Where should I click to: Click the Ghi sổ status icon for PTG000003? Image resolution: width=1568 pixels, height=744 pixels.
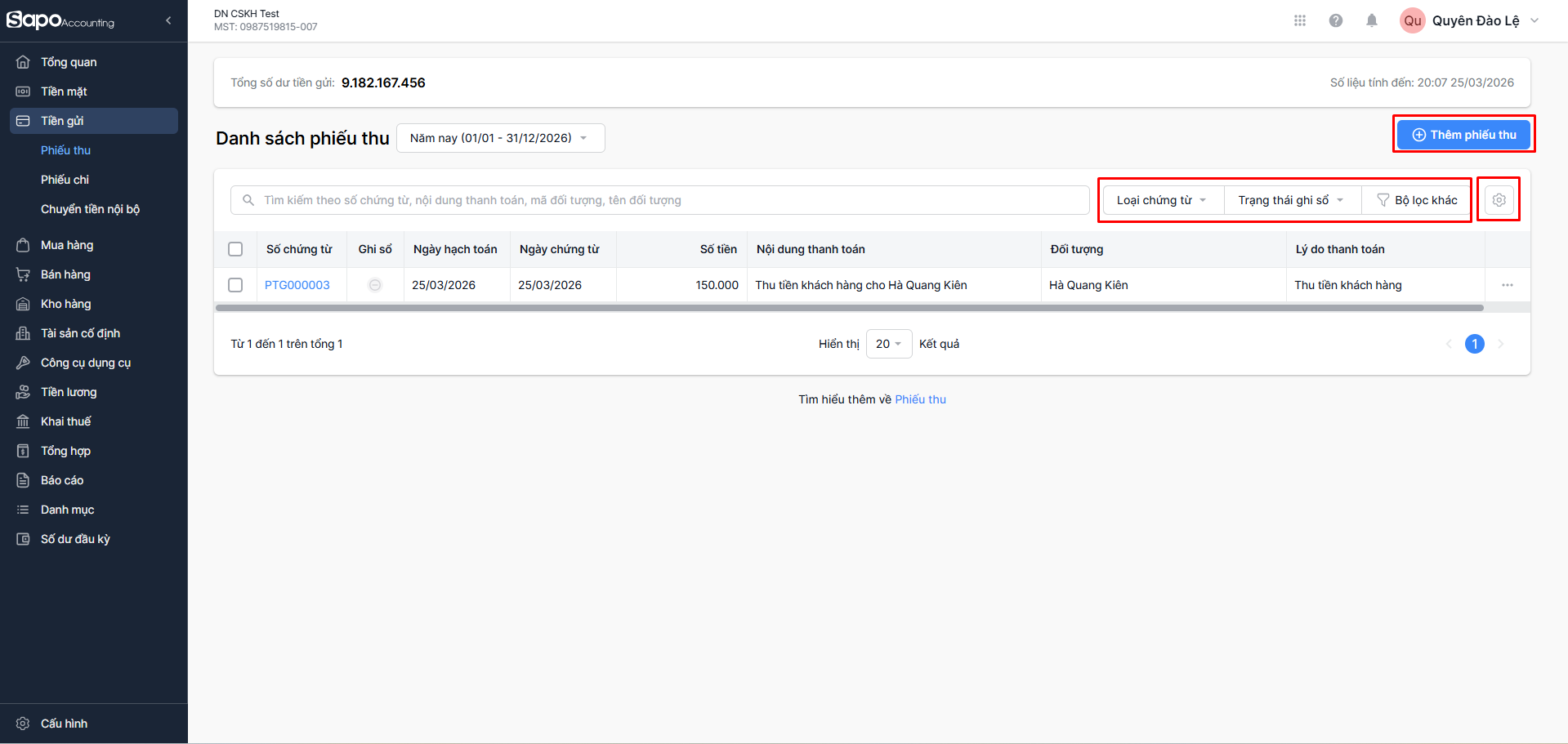pyautogui.click(x=375, y=285)
